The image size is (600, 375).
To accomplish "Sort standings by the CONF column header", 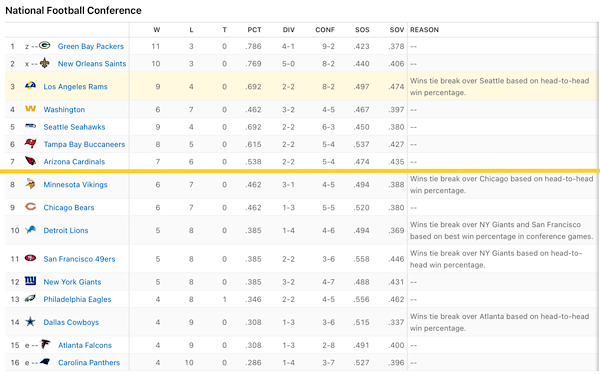I will click(x=325, y=30).
